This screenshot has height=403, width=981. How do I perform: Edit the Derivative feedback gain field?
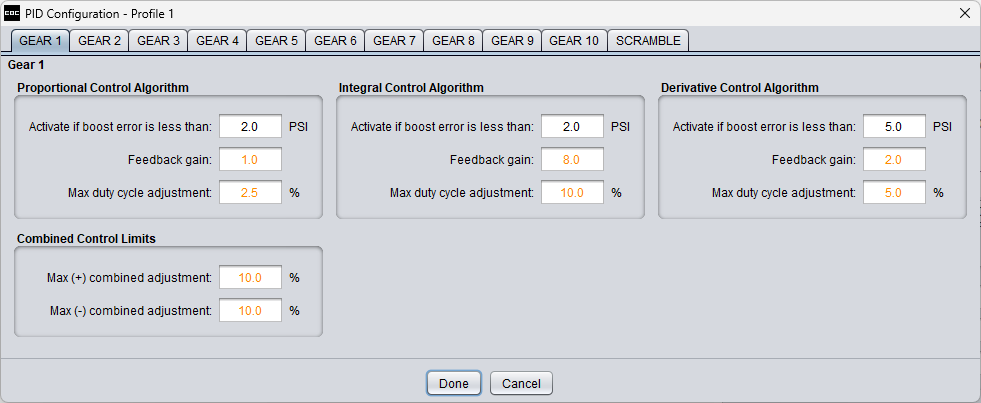tap(894, 159)
